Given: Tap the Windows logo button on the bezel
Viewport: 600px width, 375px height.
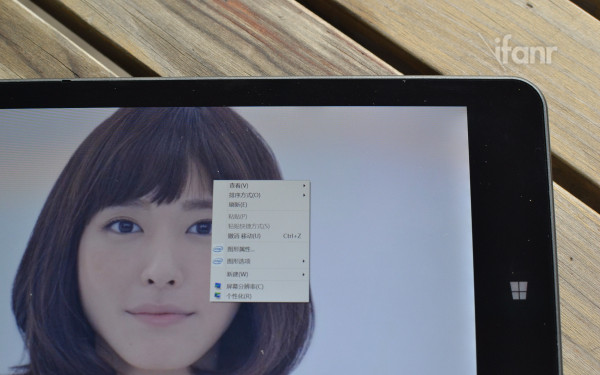Looking at the screenshot, I should click(518, 290).
